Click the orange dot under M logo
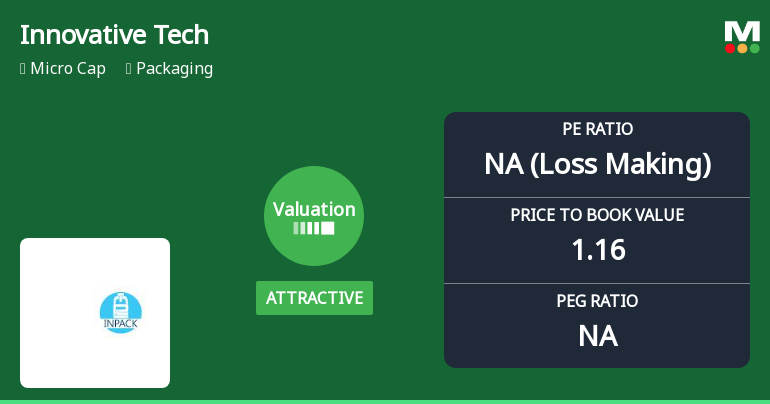 [x=742, y=48]
